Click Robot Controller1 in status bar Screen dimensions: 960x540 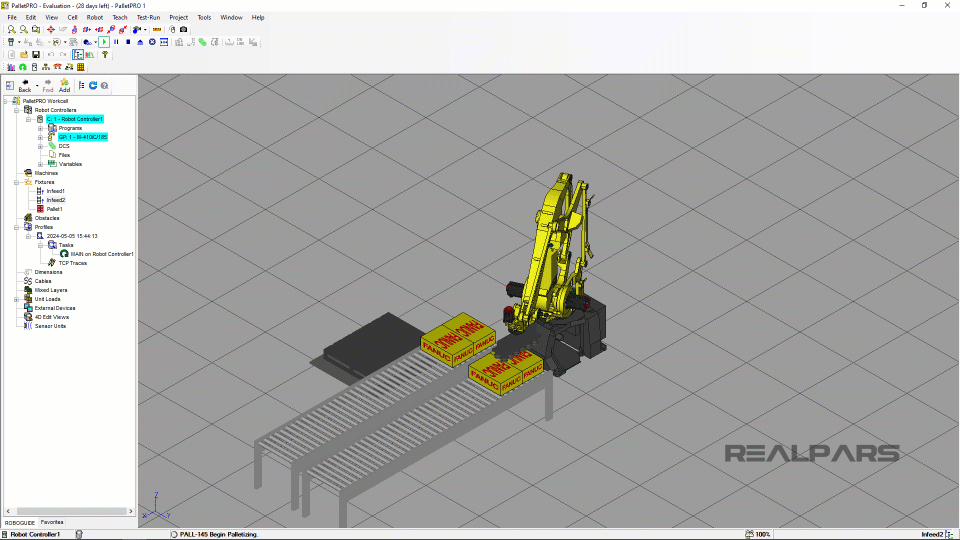35,534
